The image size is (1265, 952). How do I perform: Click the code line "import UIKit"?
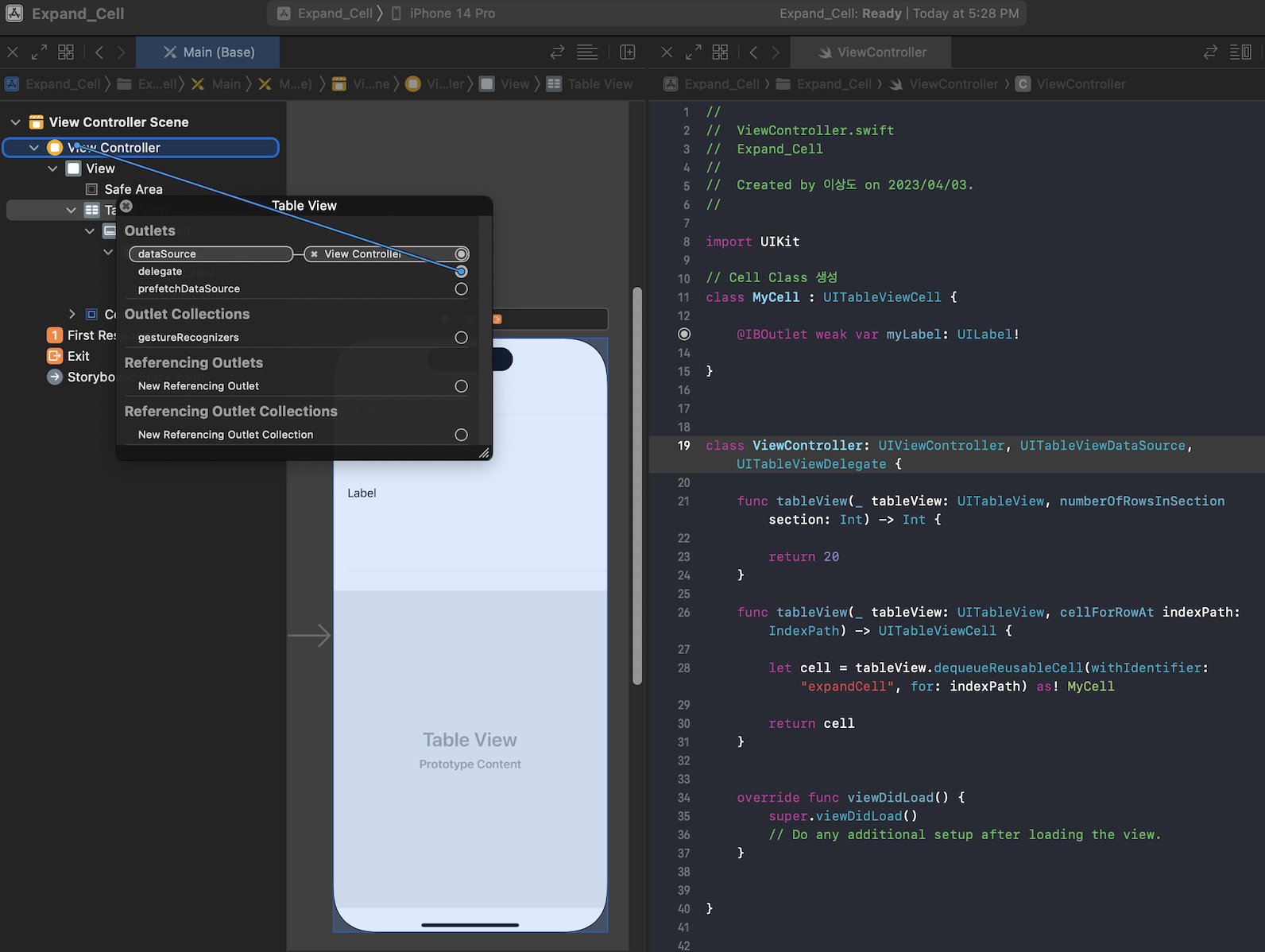(752, 242)
